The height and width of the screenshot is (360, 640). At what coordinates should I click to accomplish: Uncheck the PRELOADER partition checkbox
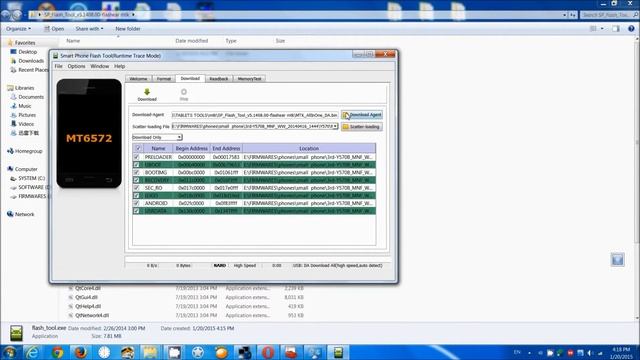(x=136, y=157)
